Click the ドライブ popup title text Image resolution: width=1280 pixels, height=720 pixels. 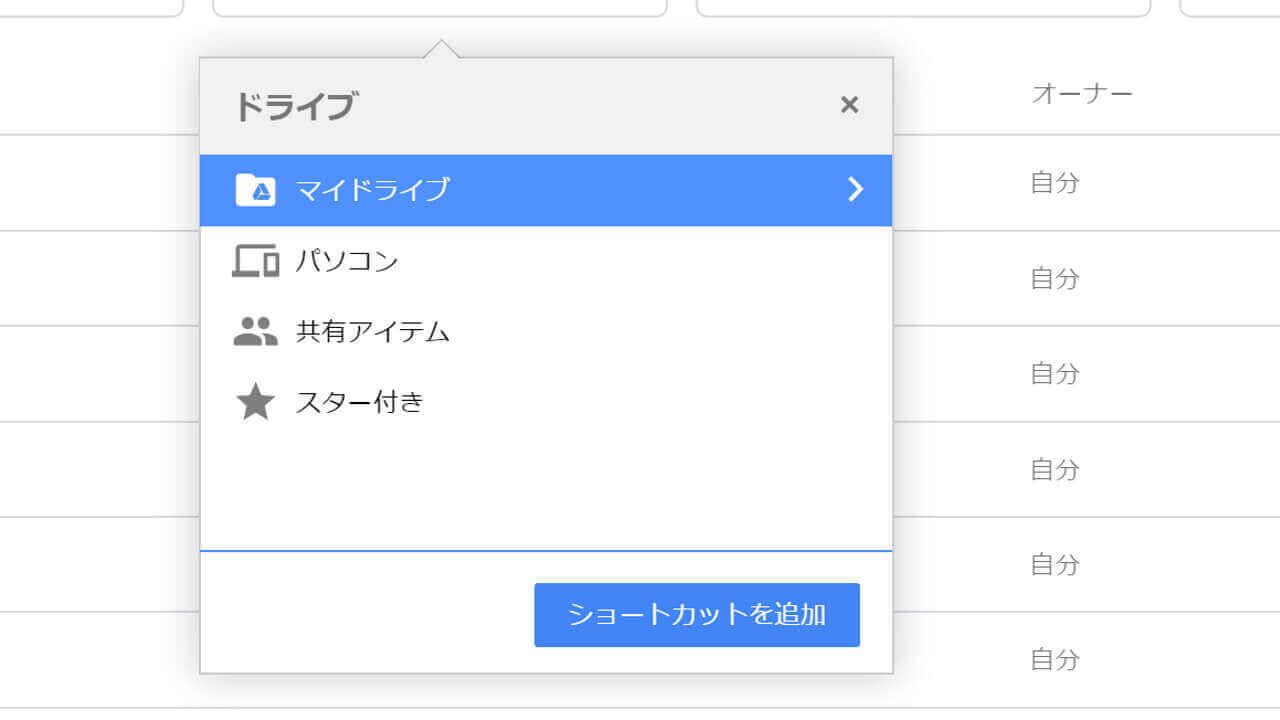295,106
